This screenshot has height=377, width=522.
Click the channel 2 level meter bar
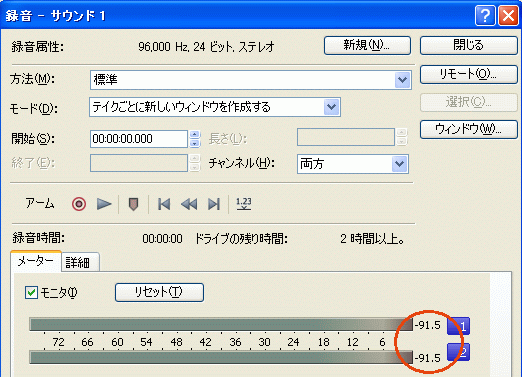tap(221, 357)
